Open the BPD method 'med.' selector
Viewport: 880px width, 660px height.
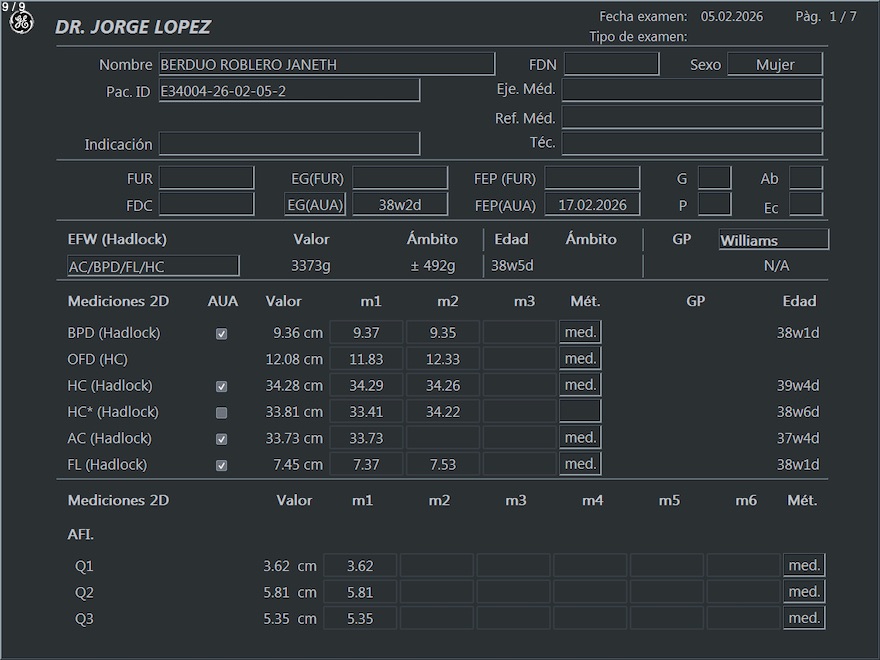580,332
